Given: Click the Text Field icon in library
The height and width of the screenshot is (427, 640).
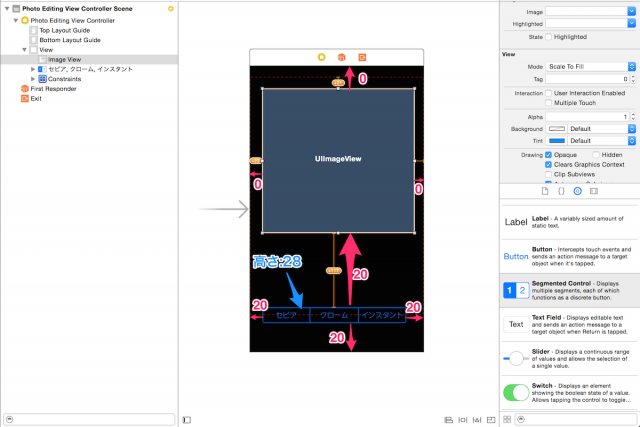Looking at the screenshot, I should [516, 324].
